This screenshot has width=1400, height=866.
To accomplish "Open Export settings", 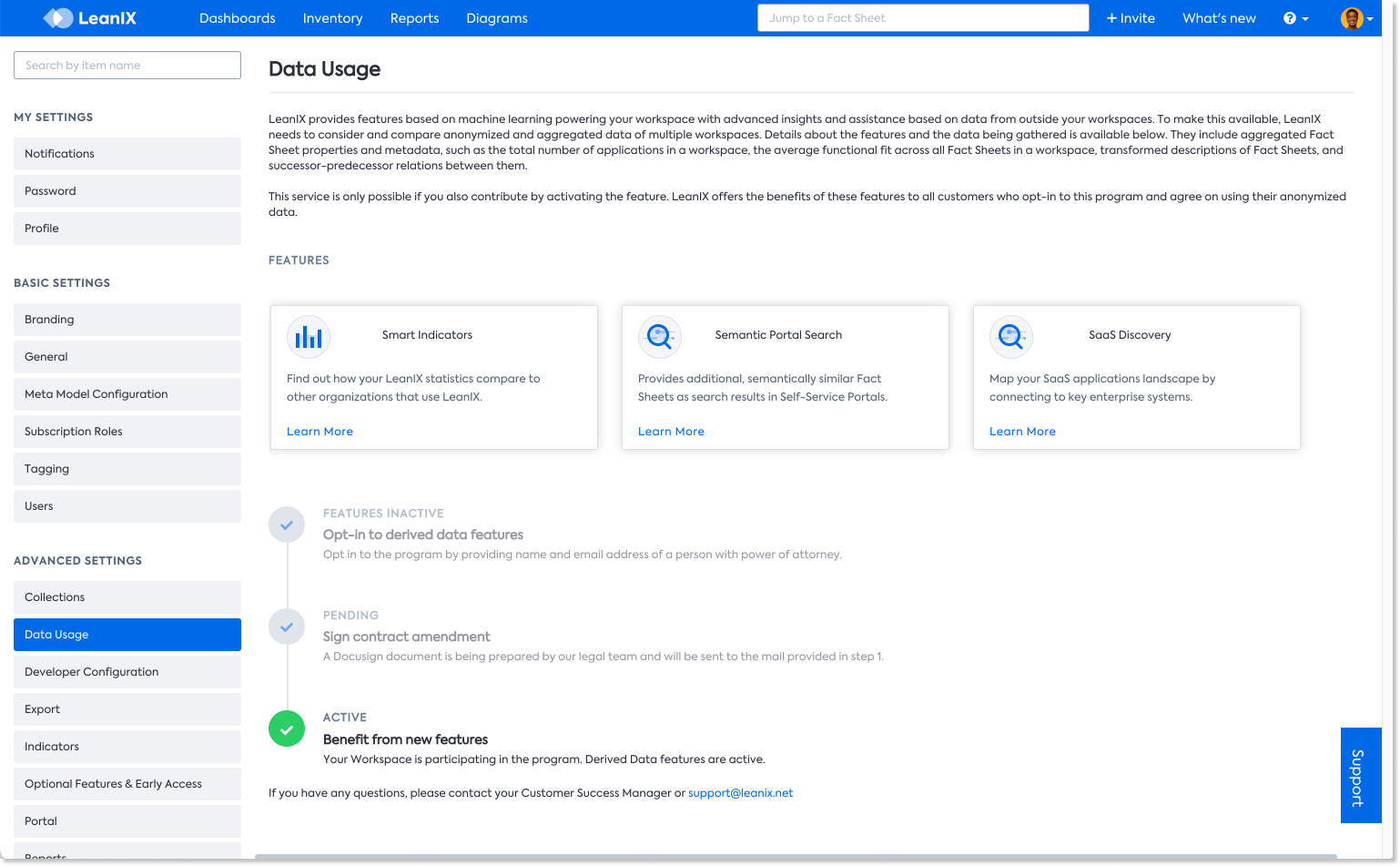I will (127, 709).
